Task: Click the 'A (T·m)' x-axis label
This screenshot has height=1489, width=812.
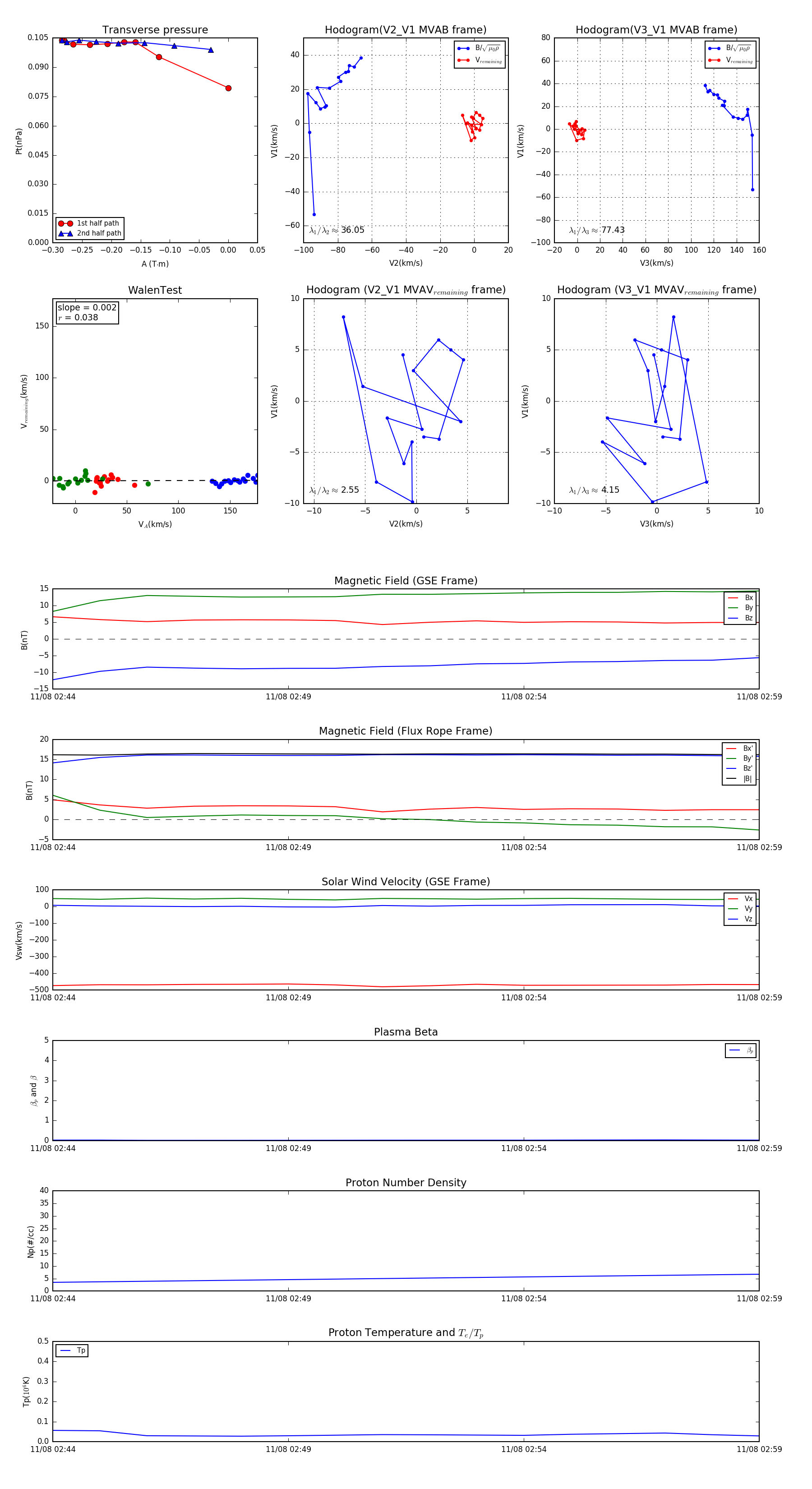Action: (155, 264)
